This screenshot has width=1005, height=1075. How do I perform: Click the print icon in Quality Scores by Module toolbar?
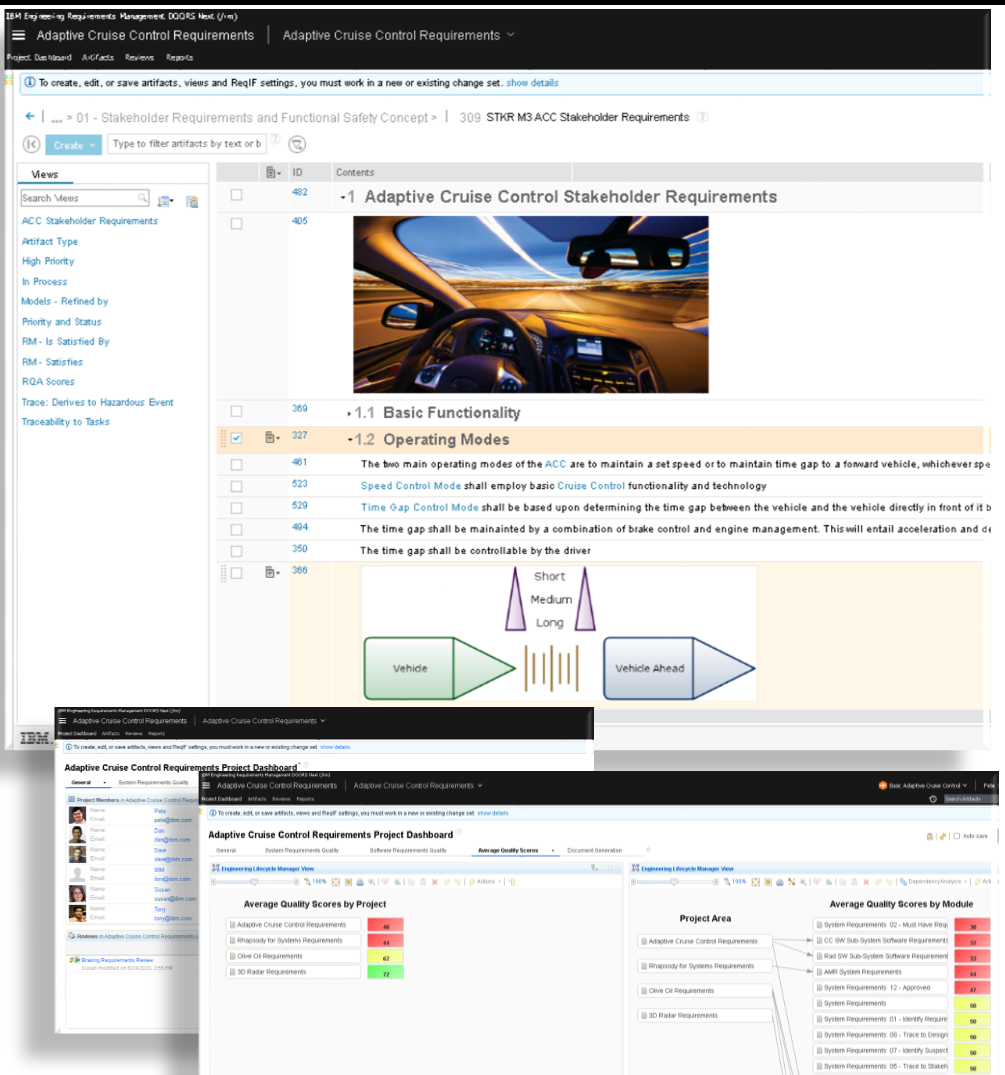779,882
